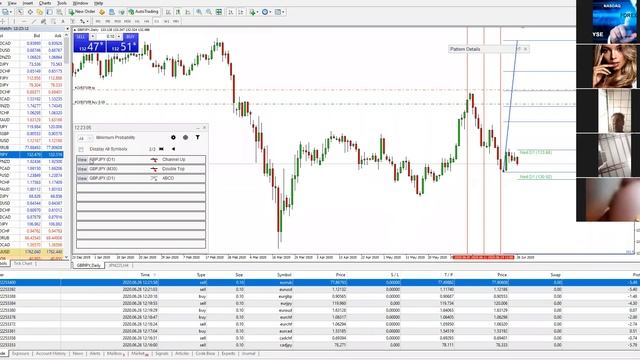Open lot size increase arrow near BUY

click(x=119, y=36)
